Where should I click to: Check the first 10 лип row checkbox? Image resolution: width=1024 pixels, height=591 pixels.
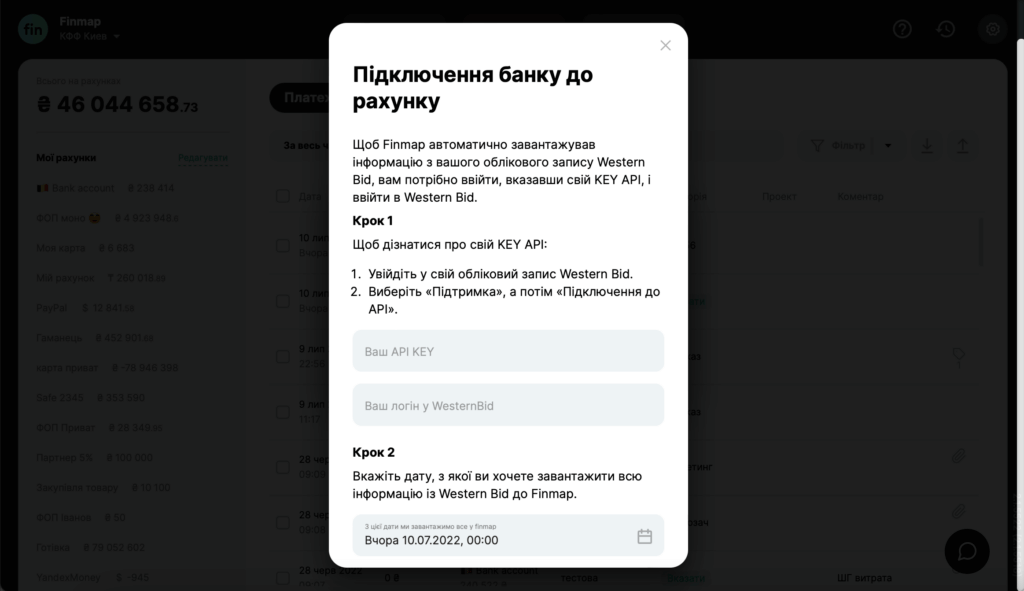pos(283,246)
